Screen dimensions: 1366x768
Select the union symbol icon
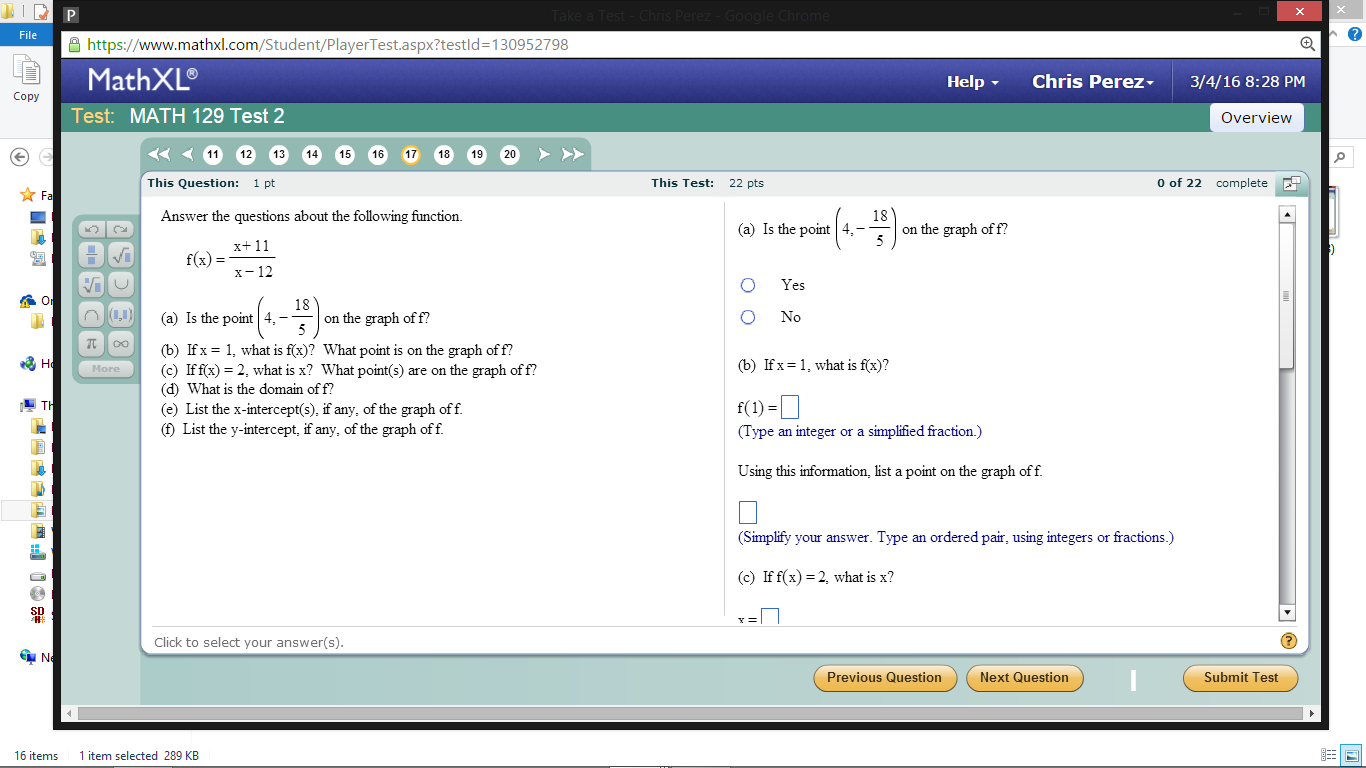[x=121, y=284]
